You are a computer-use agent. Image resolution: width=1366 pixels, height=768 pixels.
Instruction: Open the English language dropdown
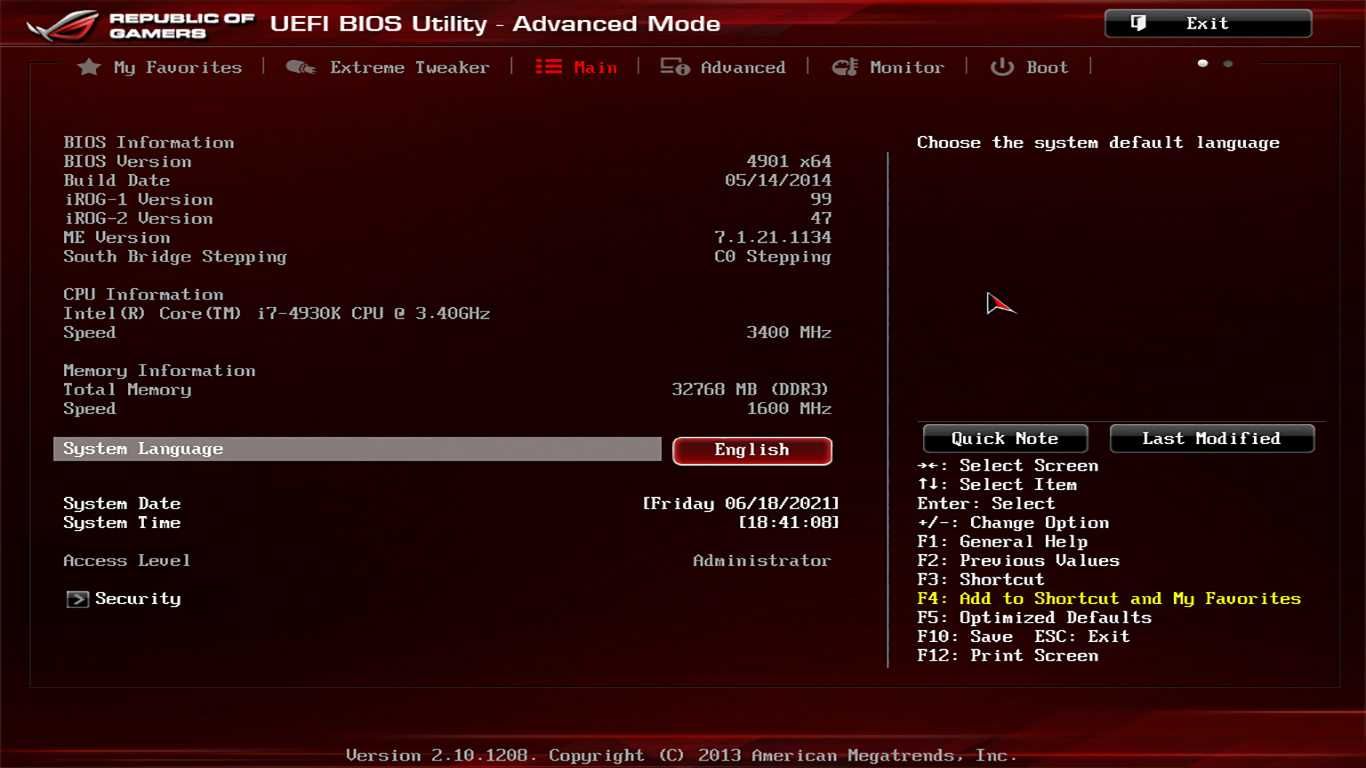tap(752, 450)
